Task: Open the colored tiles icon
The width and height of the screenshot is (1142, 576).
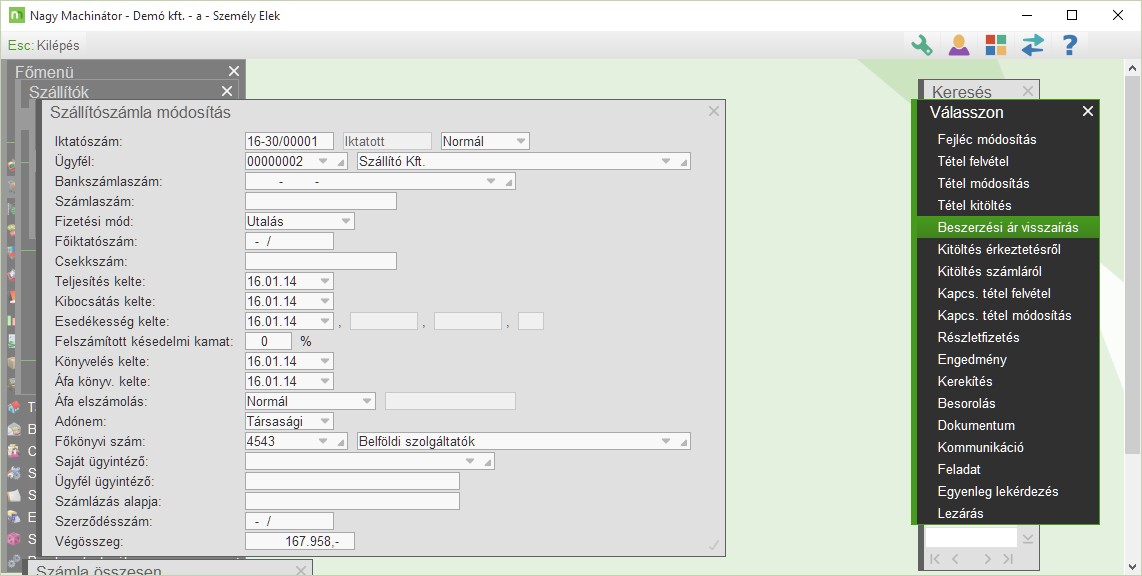Action: click(x=996, y=45)
